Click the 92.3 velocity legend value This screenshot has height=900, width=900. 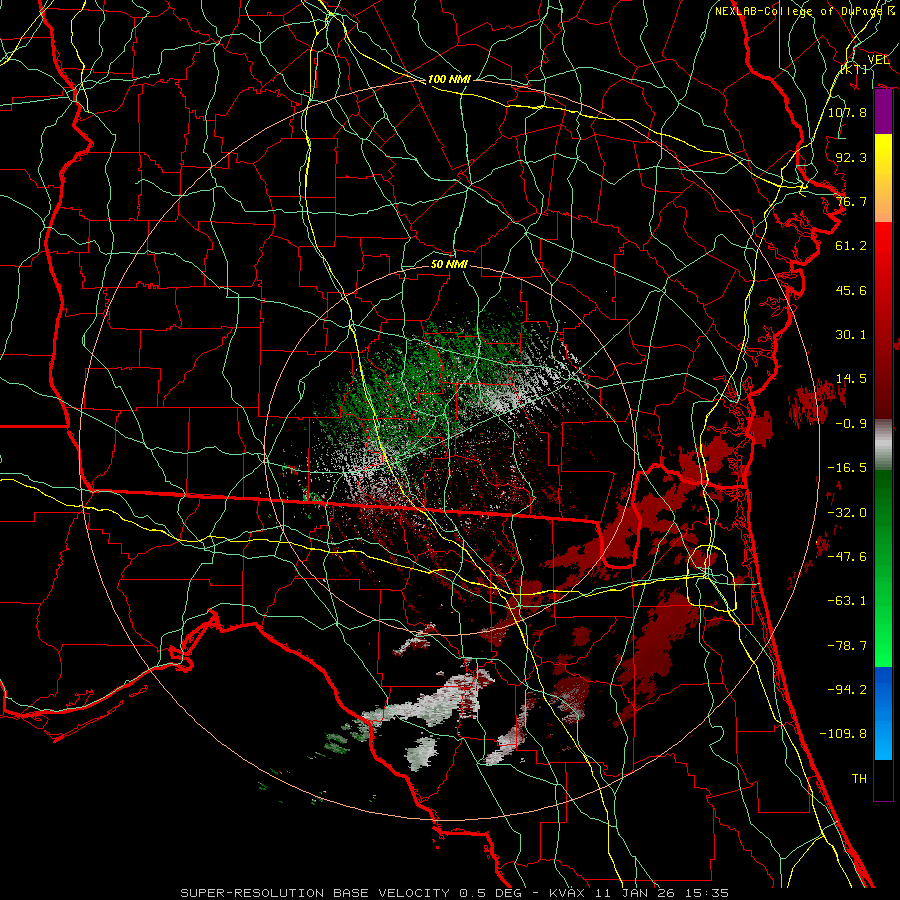[x=851, y=157]
